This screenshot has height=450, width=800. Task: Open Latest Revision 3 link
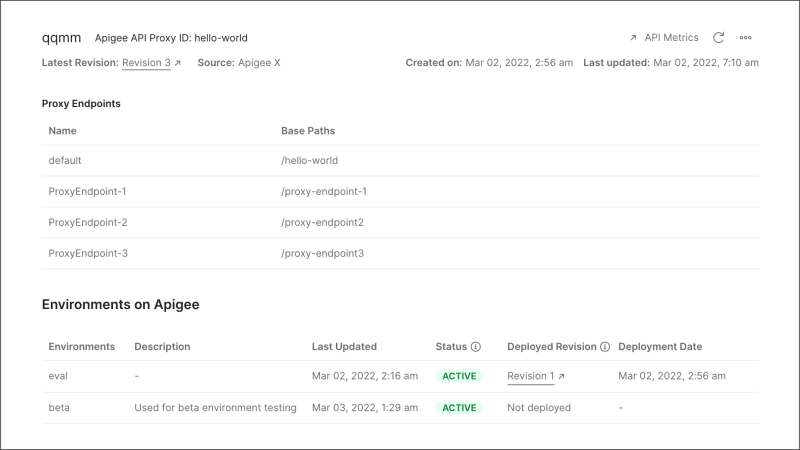(x=146, y=63)
